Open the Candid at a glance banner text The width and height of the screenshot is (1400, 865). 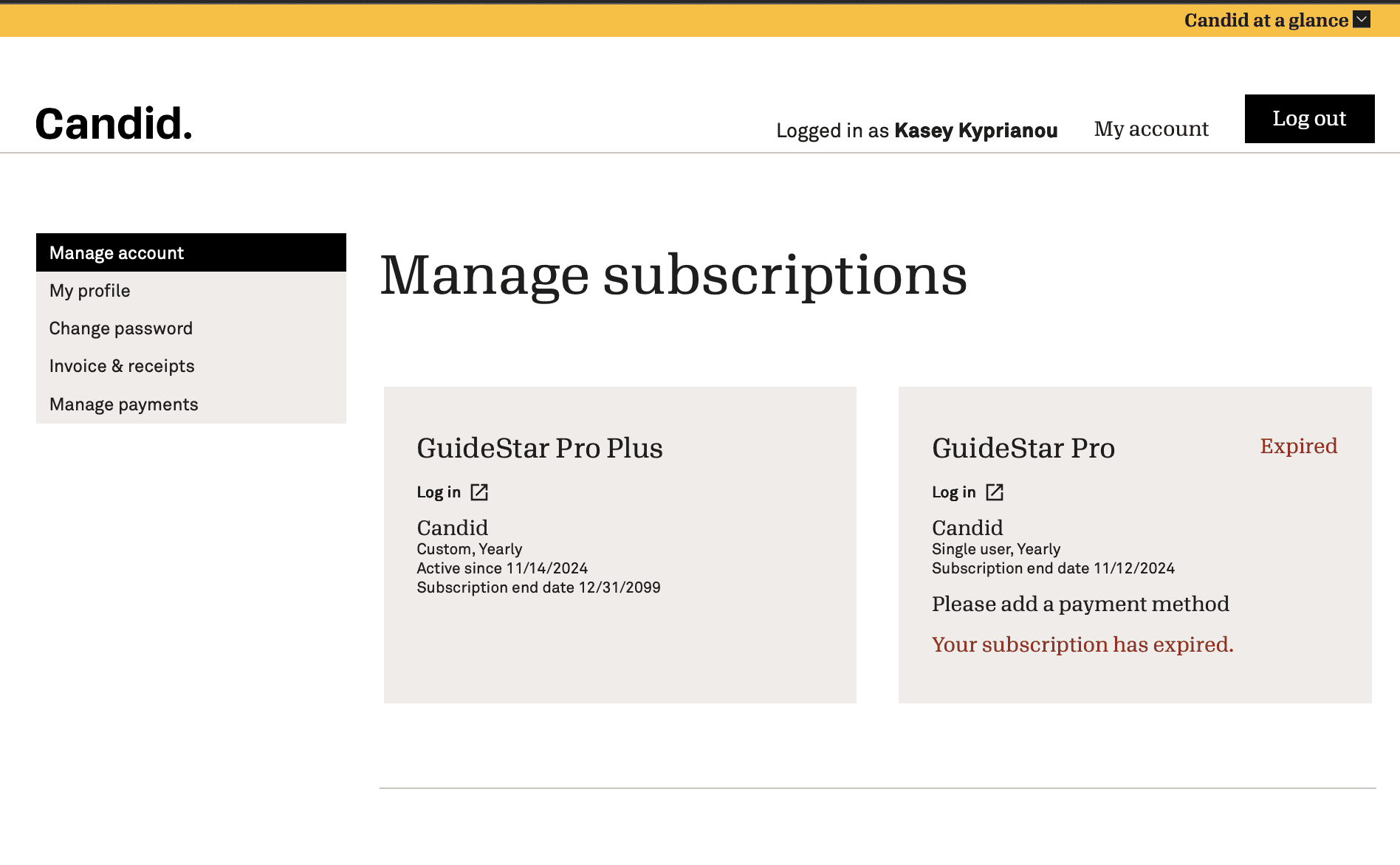pos(1266,20)
